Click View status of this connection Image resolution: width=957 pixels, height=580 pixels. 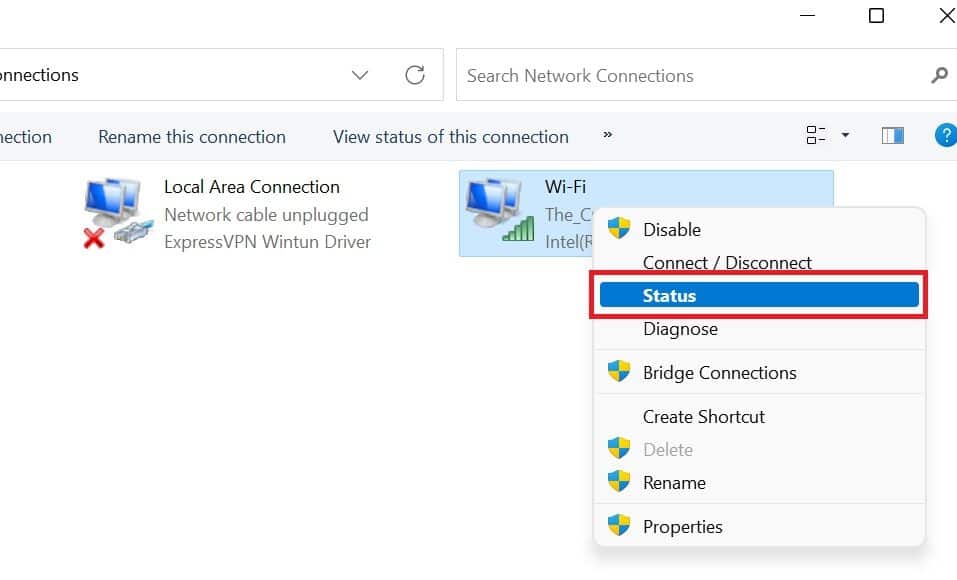point(451,137)
